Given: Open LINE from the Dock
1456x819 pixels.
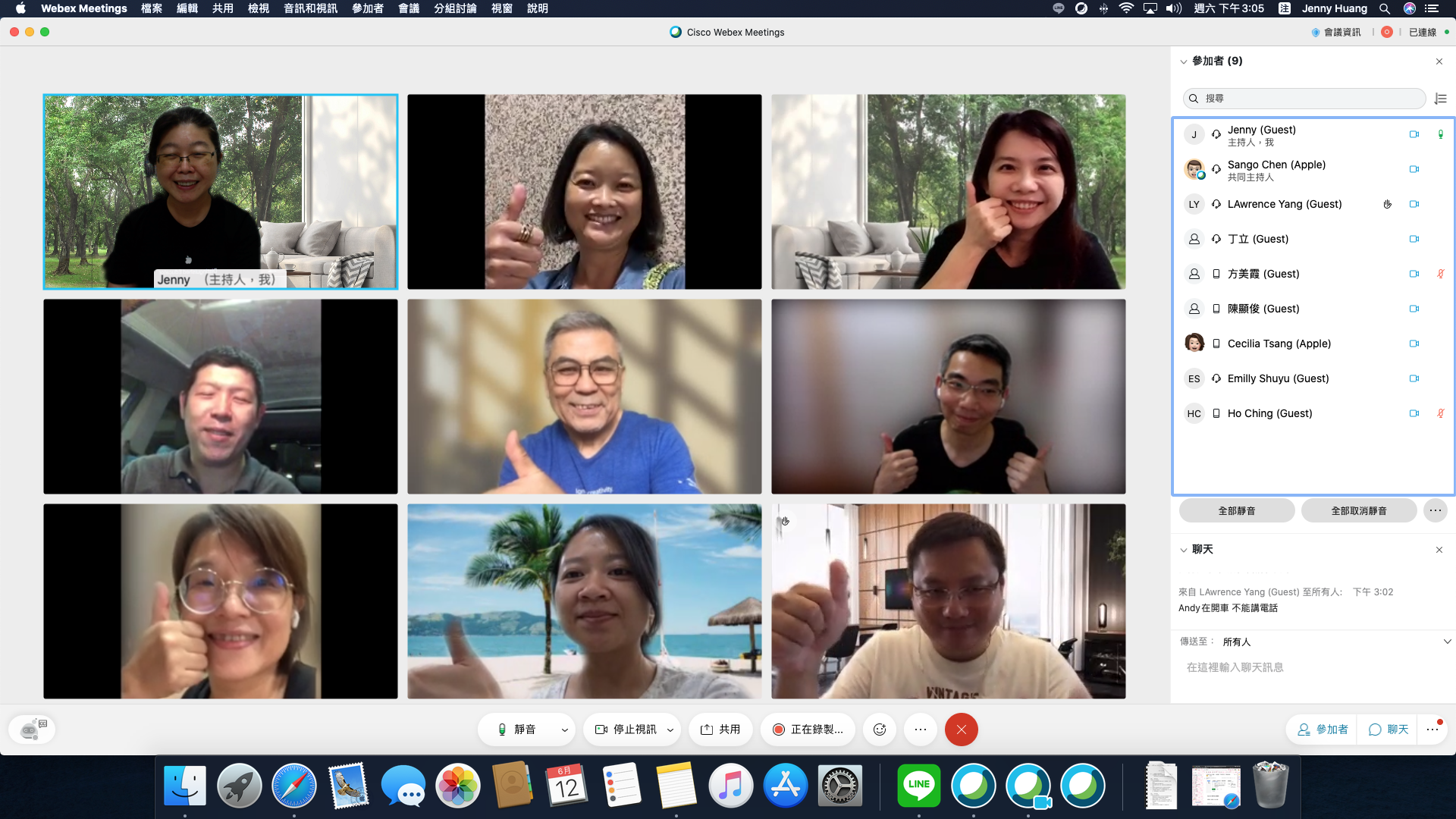Looking at the screenshot, I should click(x=918, y=786).
